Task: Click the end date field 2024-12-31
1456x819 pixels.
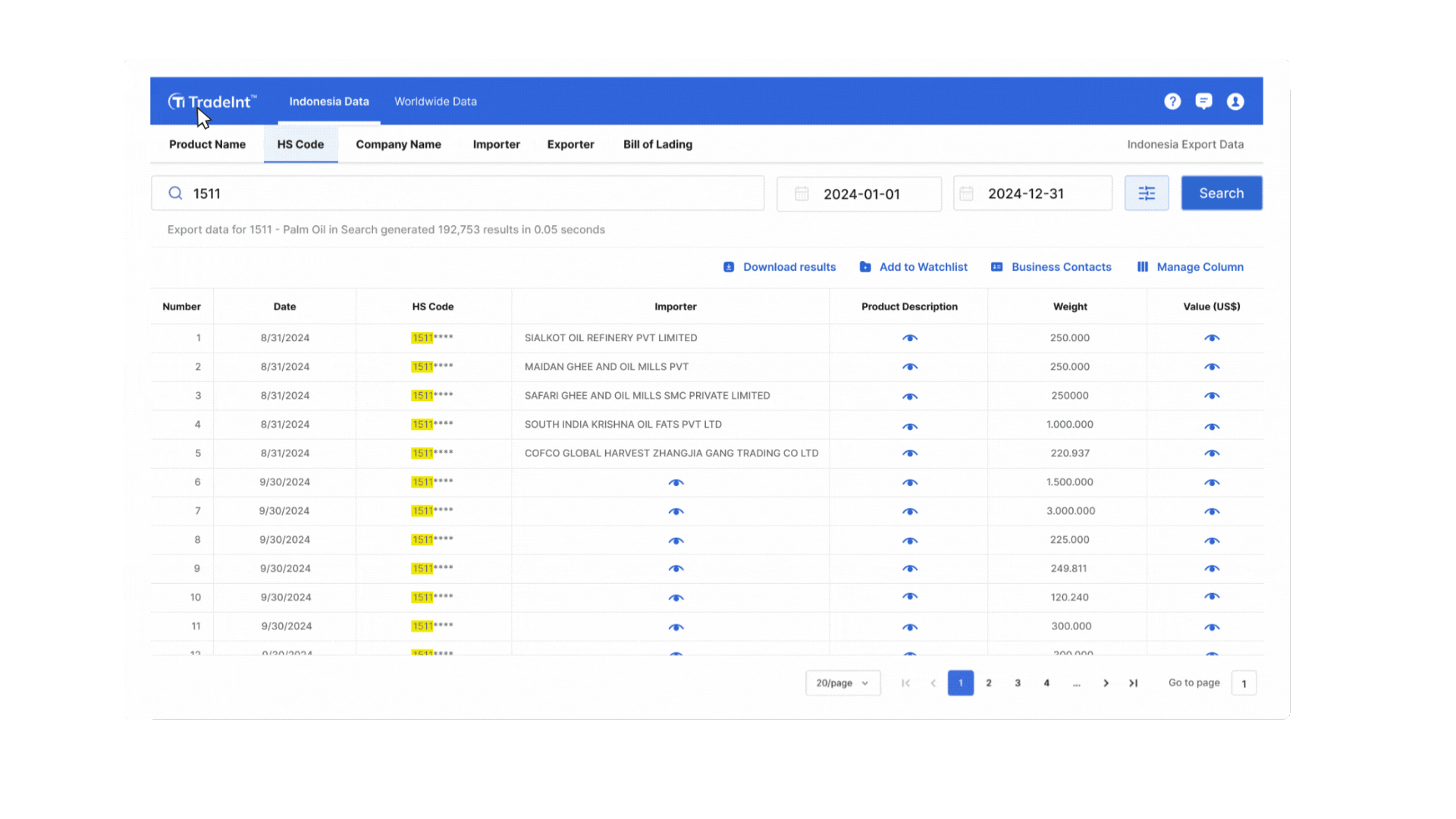Action: [1033, 193]
